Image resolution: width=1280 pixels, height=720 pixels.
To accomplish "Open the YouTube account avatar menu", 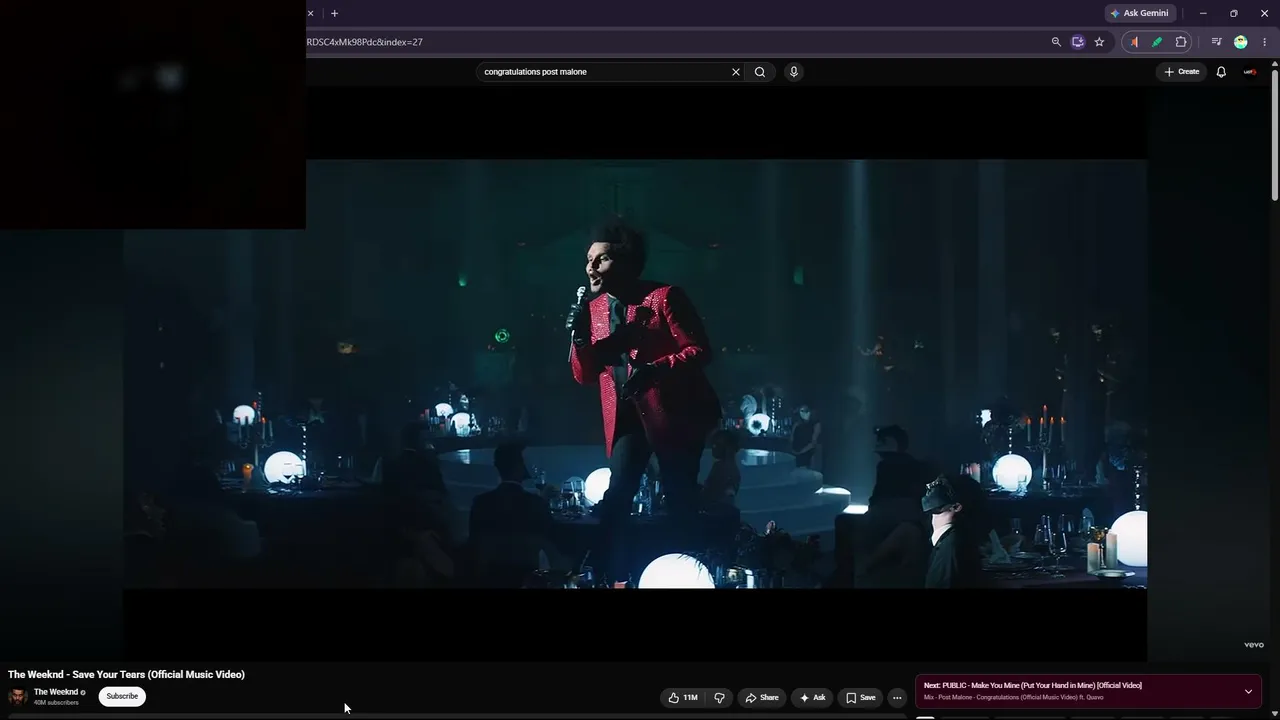I will (x=1250, y=72).
